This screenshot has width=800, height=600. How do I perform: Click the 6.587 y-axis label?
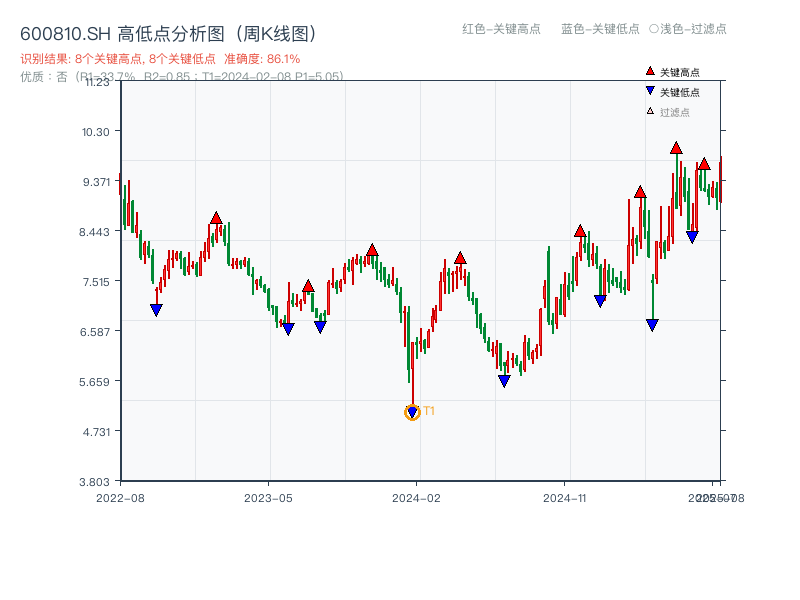[95, 332]
